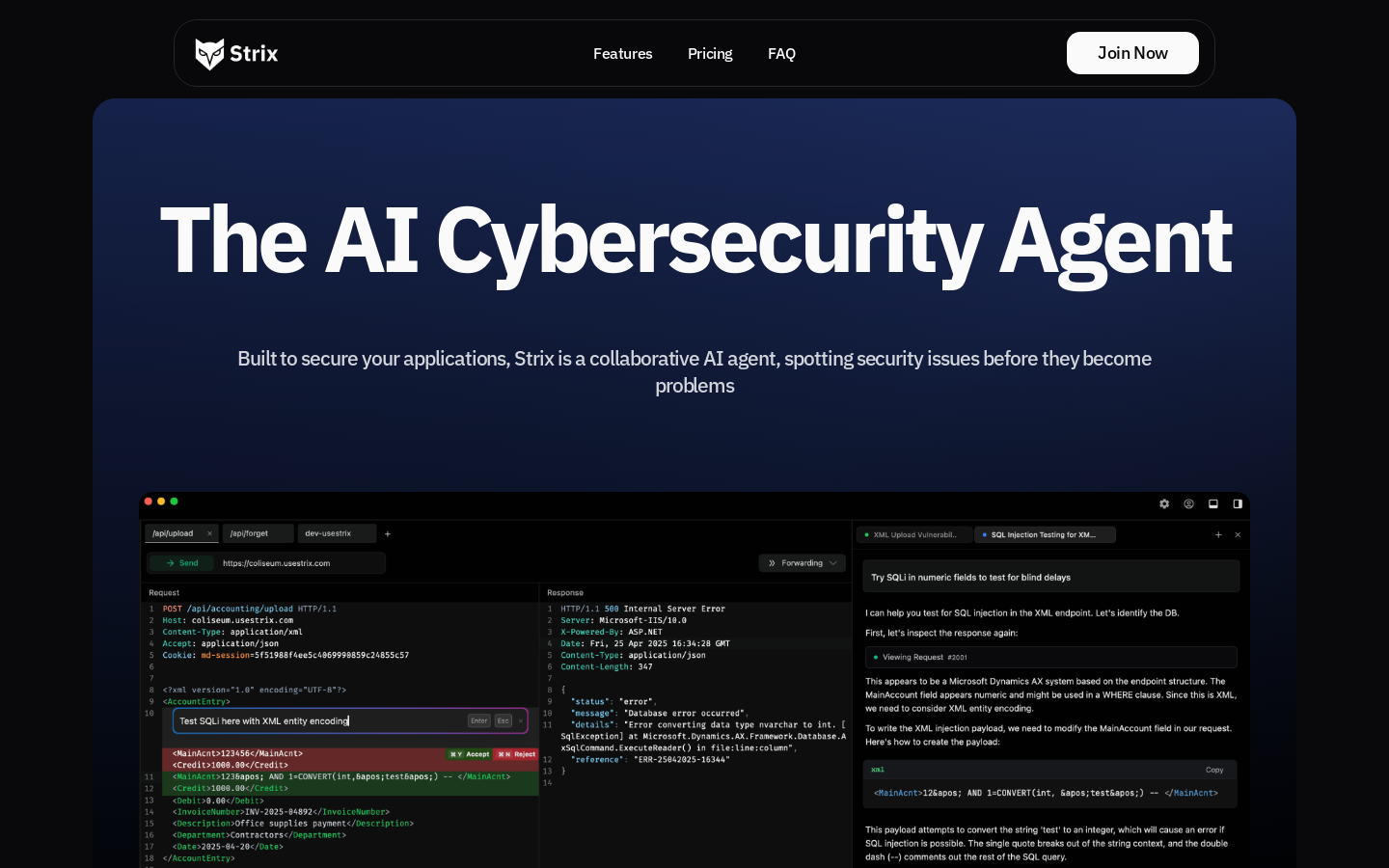The height and width of the screenshot is (868, 1389).
Task: Toggle the right sidebar layout icon
Action: 1238,503
